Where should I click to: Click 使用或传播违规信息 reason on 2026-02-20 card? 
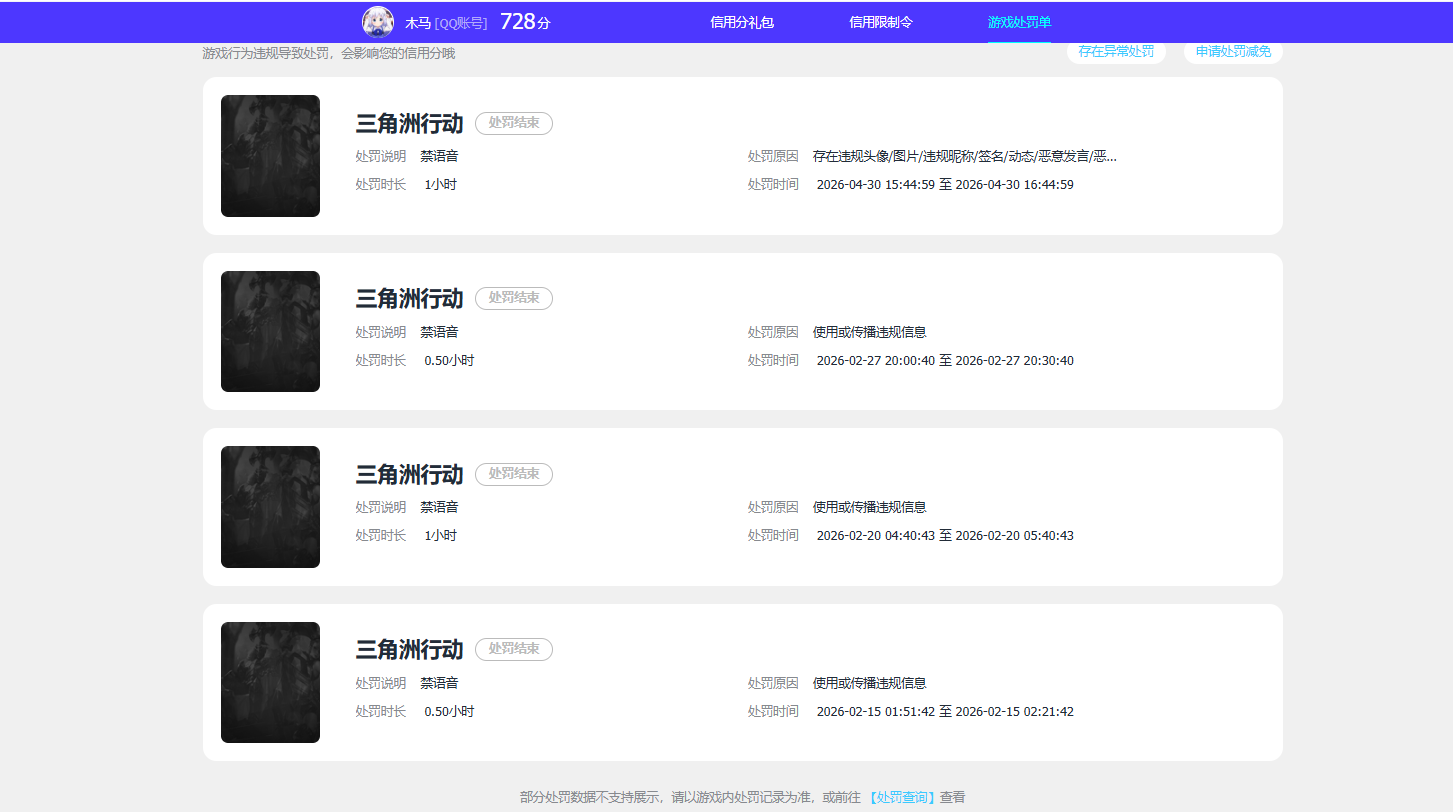pos(870,507)
